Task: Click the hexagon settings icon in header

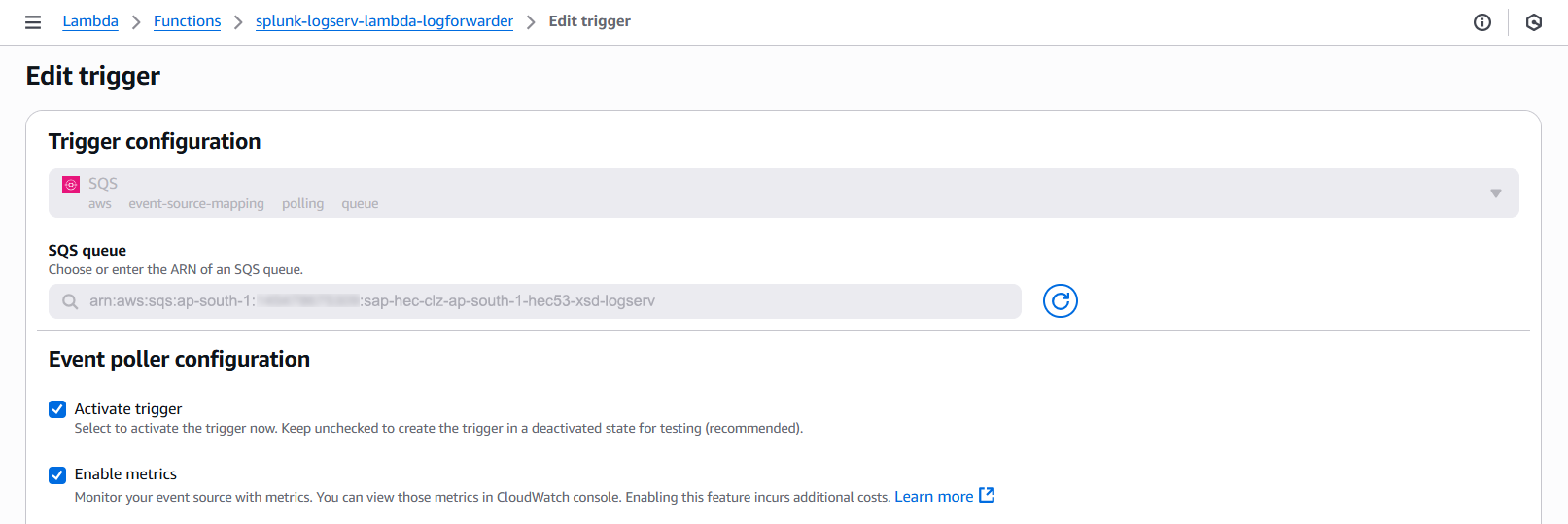Action: click(1534, 22)
